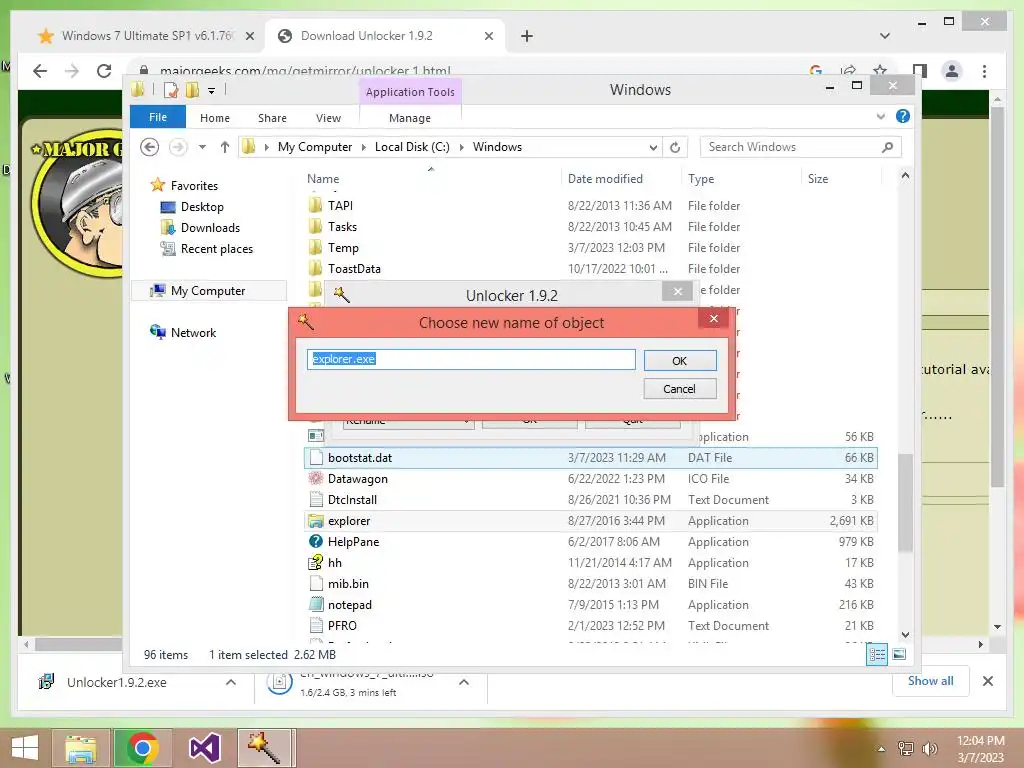1024x768 pixels.
Task: Select the notepad application icon
Action: click(x=315, y=605)
